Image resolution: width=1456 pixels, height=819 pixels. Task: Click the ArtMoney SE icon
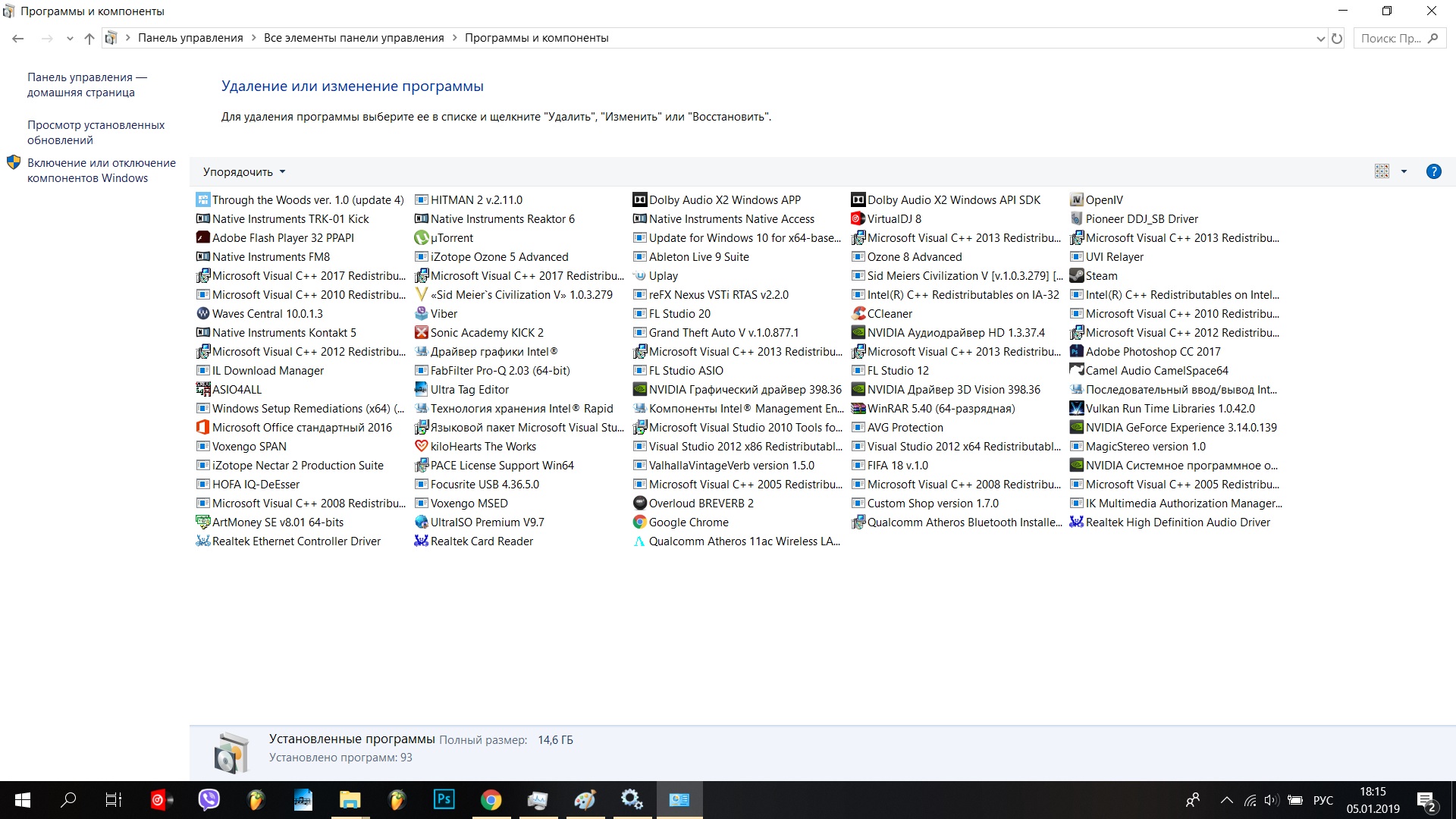203,522
